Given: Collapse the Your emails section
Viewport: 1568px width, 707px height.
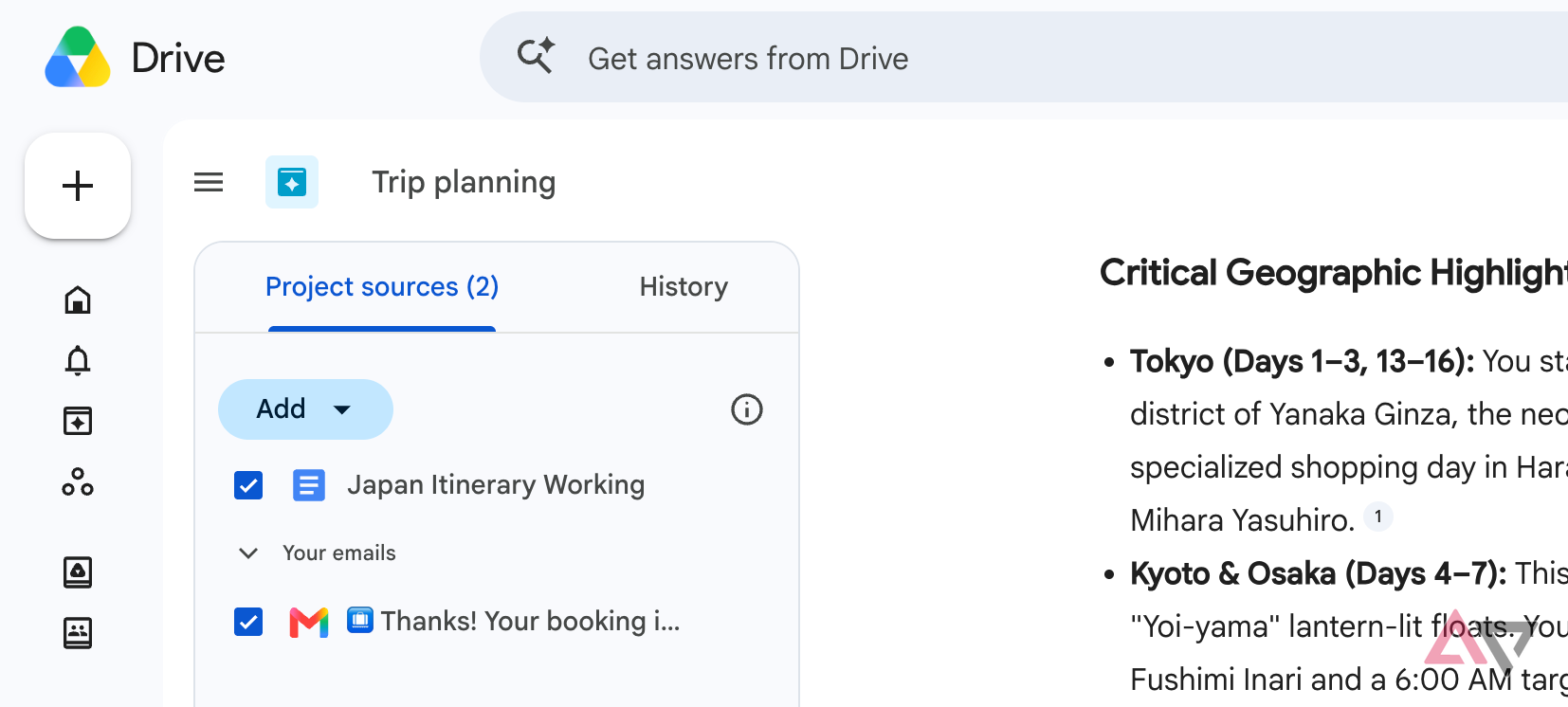Looking at the screenshot, I should coord(248,553).
